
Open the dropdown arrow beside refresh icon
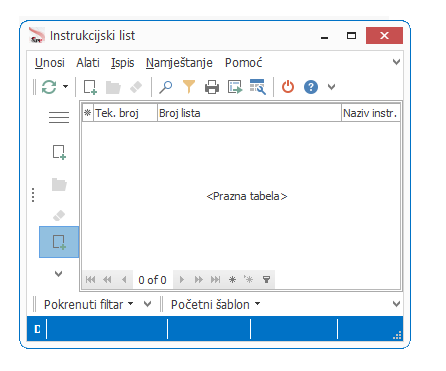pos(65,87)
